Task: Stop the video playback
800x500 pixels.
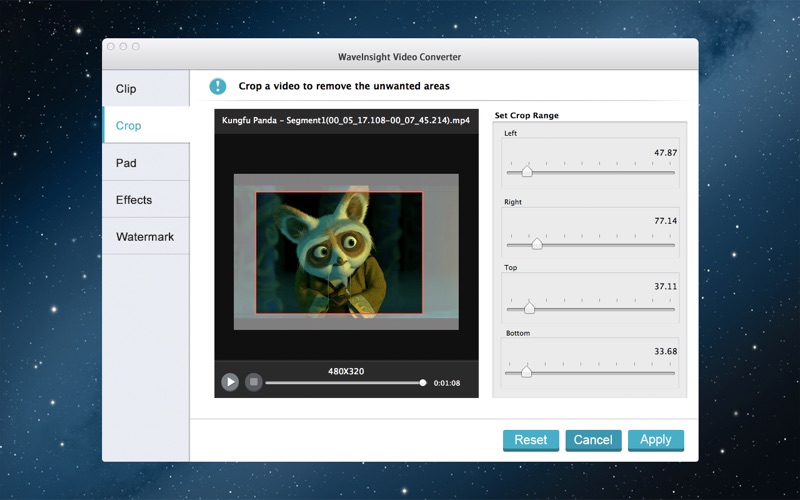Action: pos(254,382)
